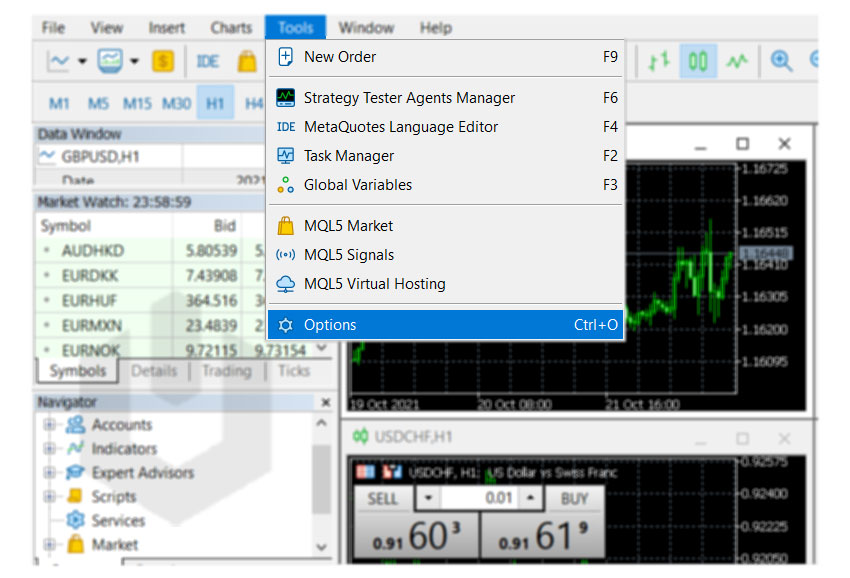850x578 pixels.
Task: Click the shopping bag icon in toolbar
Action: 247,62
